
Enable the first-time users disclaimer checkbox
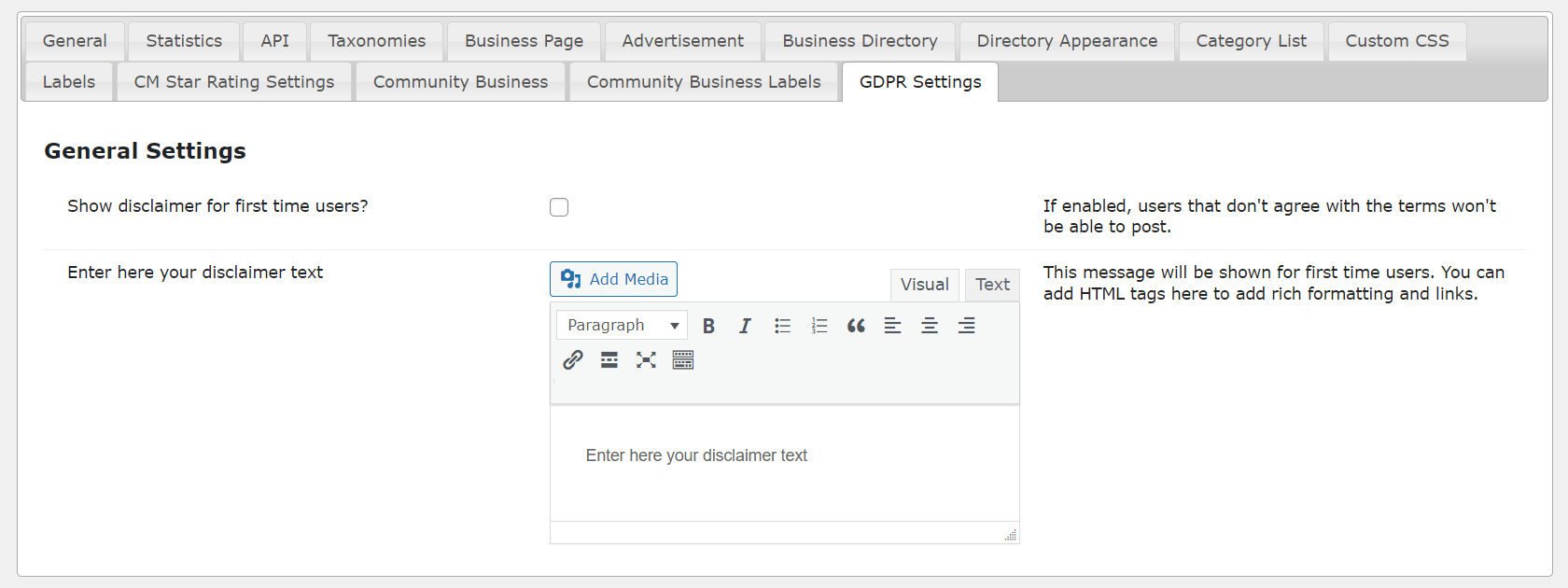point(559,207)
